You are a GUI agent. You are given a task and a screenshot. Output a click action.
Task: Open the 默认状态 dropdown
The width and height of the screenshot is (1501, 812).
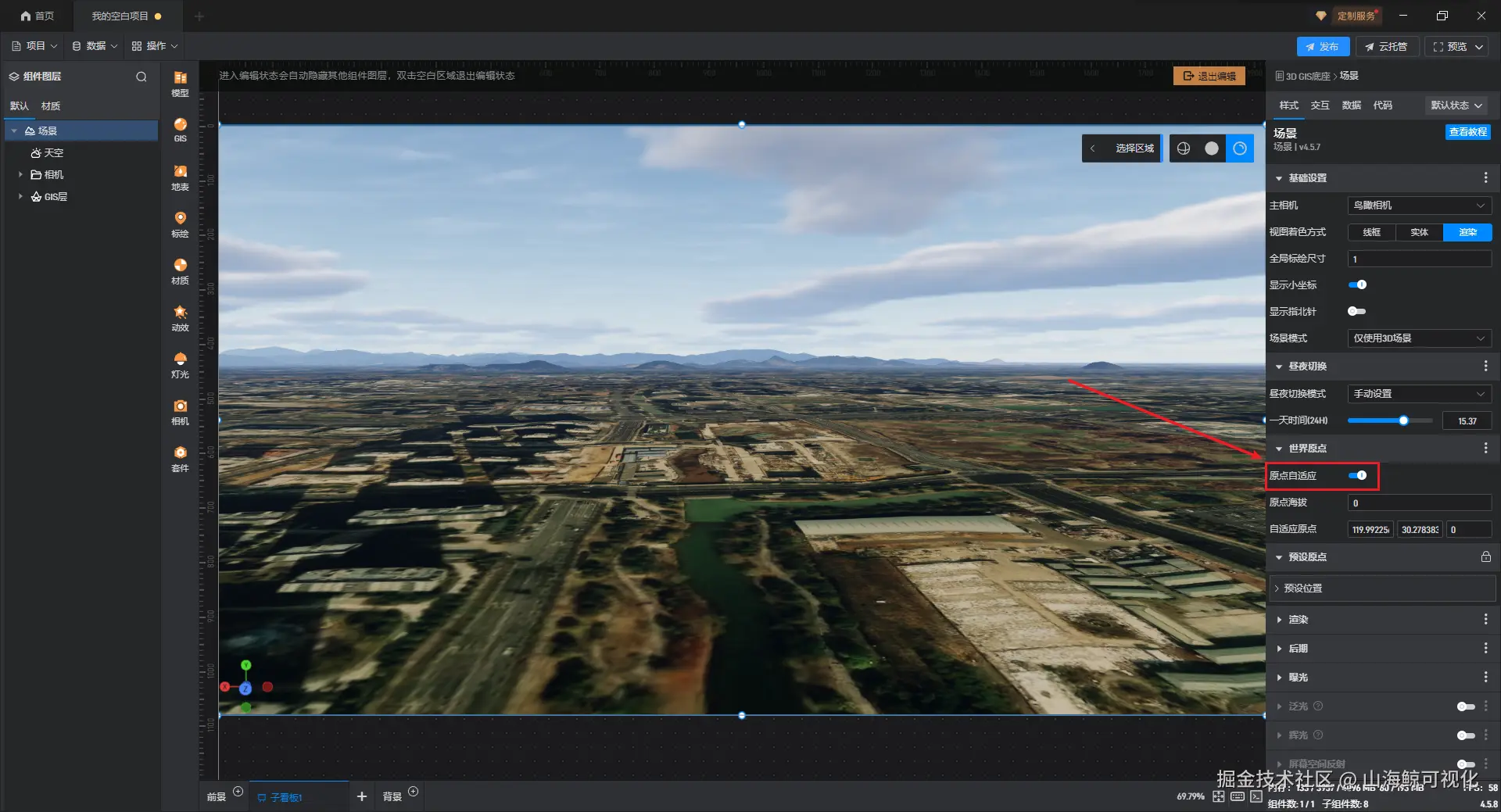(1457, 106)
